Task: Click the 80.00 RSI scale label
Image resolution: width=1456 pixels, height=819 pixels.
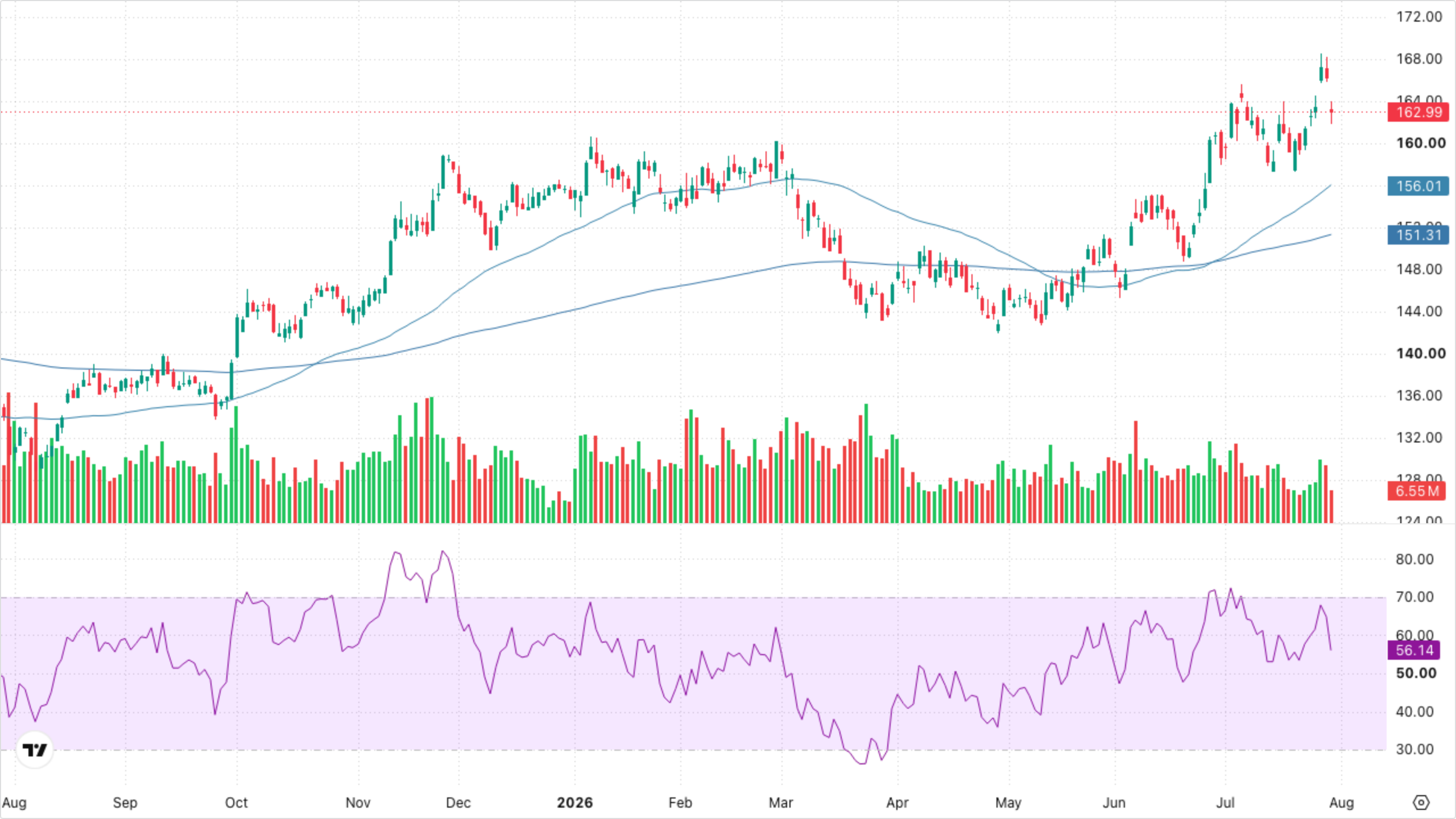Action: [x=1414, y=559]
